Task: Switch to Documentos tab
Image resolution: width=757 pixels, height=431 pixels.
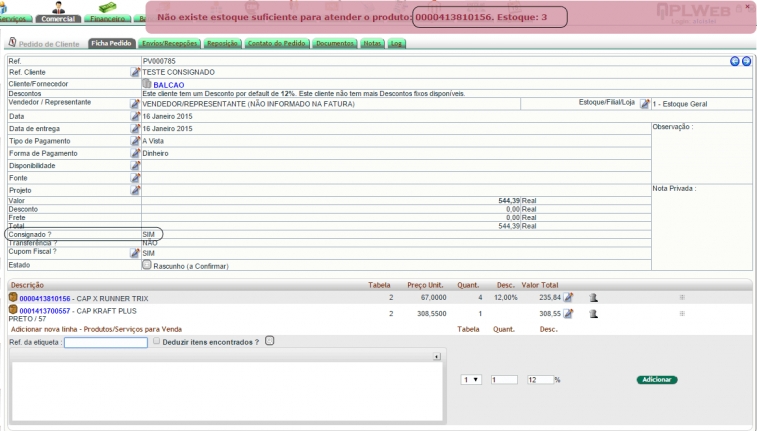Action: pos(335,43)
